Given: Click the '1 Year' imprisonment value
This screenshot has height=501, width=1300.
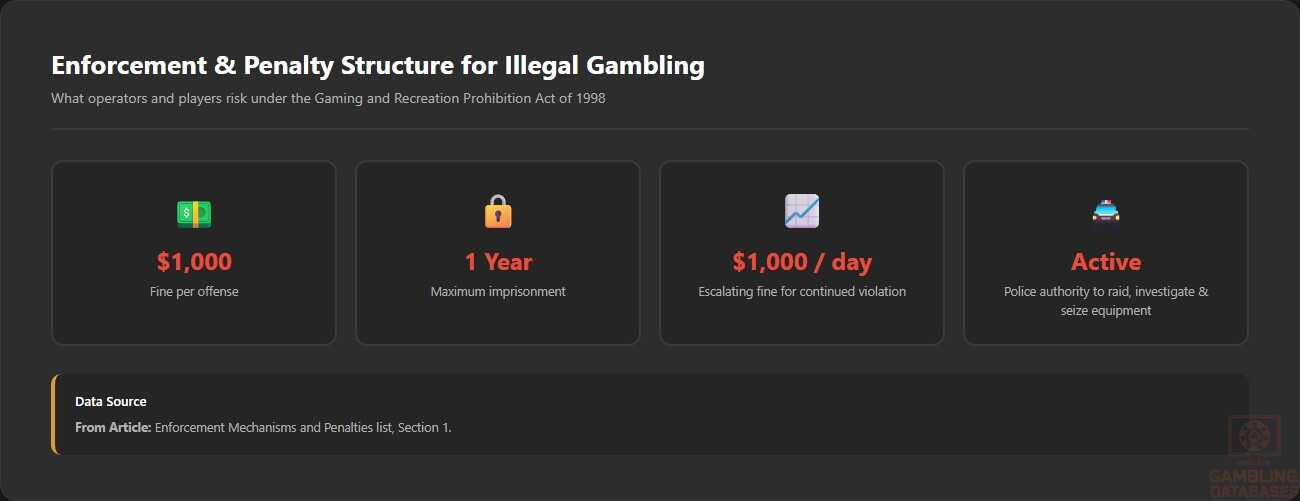Looking at the screenshot, I should (498, 262).
